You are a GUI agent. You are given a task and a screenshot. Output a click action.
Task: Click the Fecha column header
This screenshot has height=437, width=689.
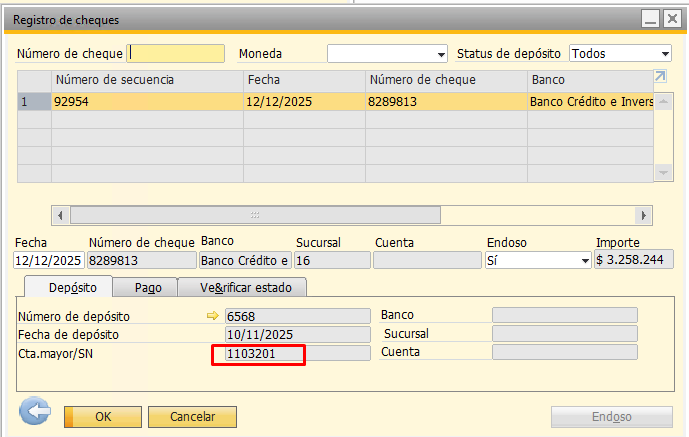pos(304,80)
